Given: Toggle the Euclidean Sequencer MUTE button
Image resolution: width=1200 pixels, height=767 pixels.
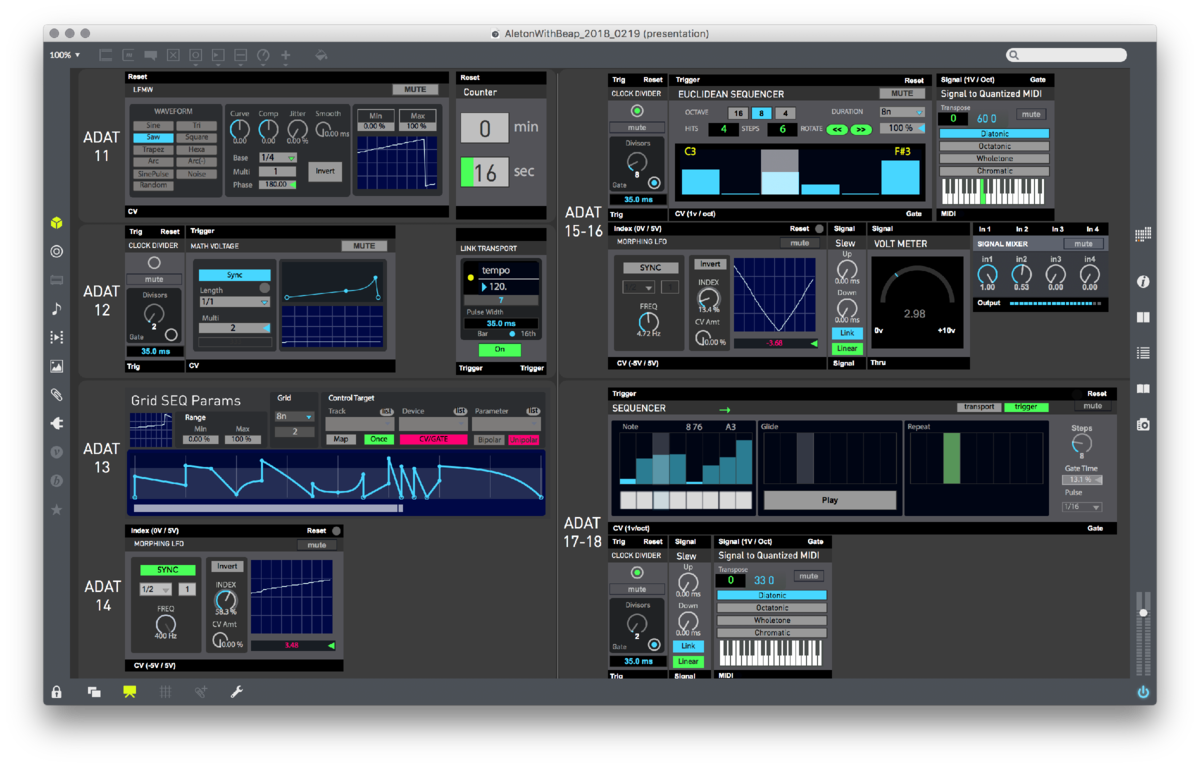Looking at the screenshot, I should pyautogui.click(x=901, y=94).
